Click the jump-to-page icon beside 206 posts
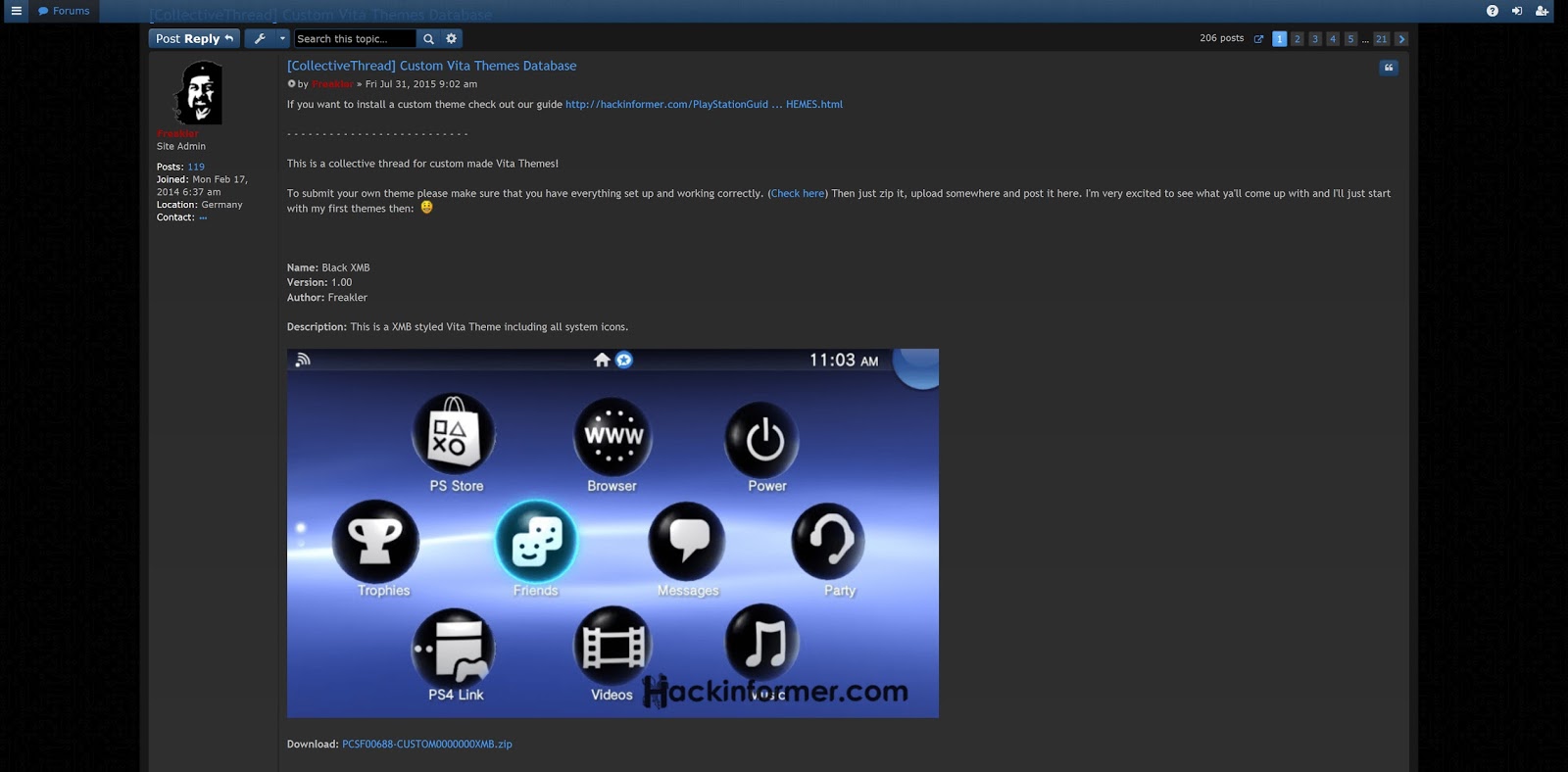Viewport: 1568px width, 772px height. [1258, 39]
